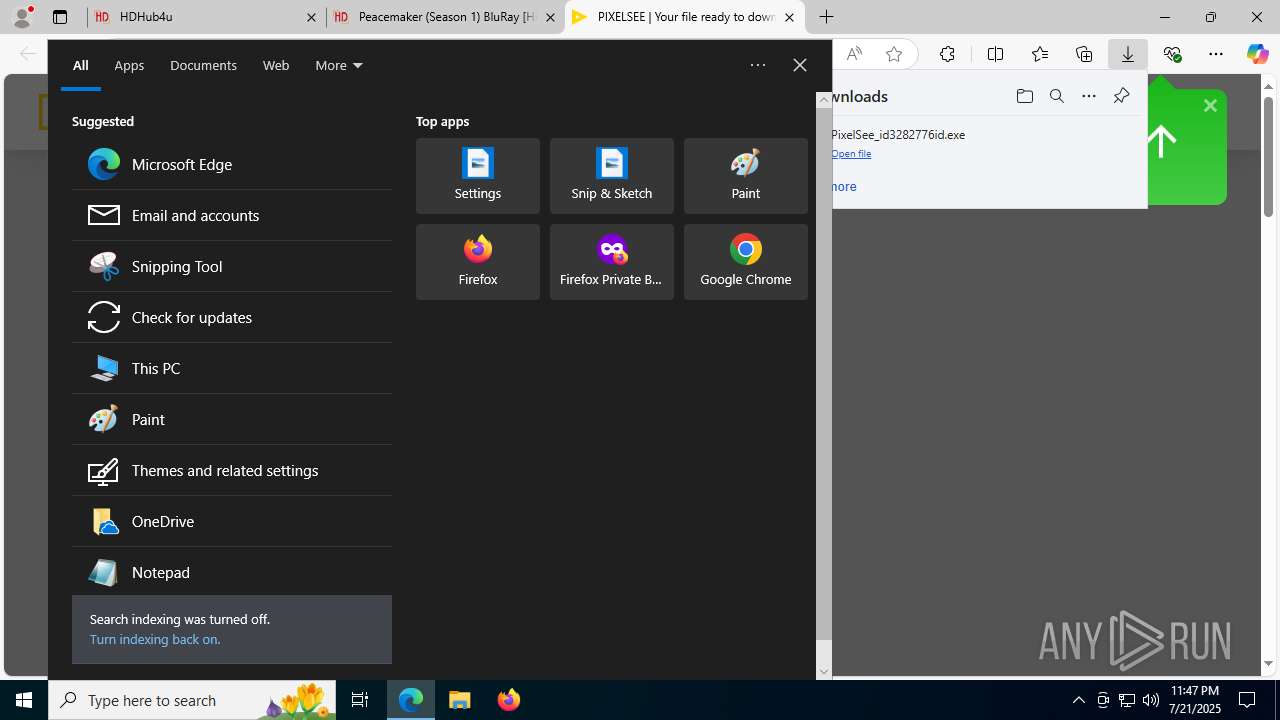Open Microsoft Edge from Suggested list
The height and width of the screenshot is (720, 1280).
232,164
